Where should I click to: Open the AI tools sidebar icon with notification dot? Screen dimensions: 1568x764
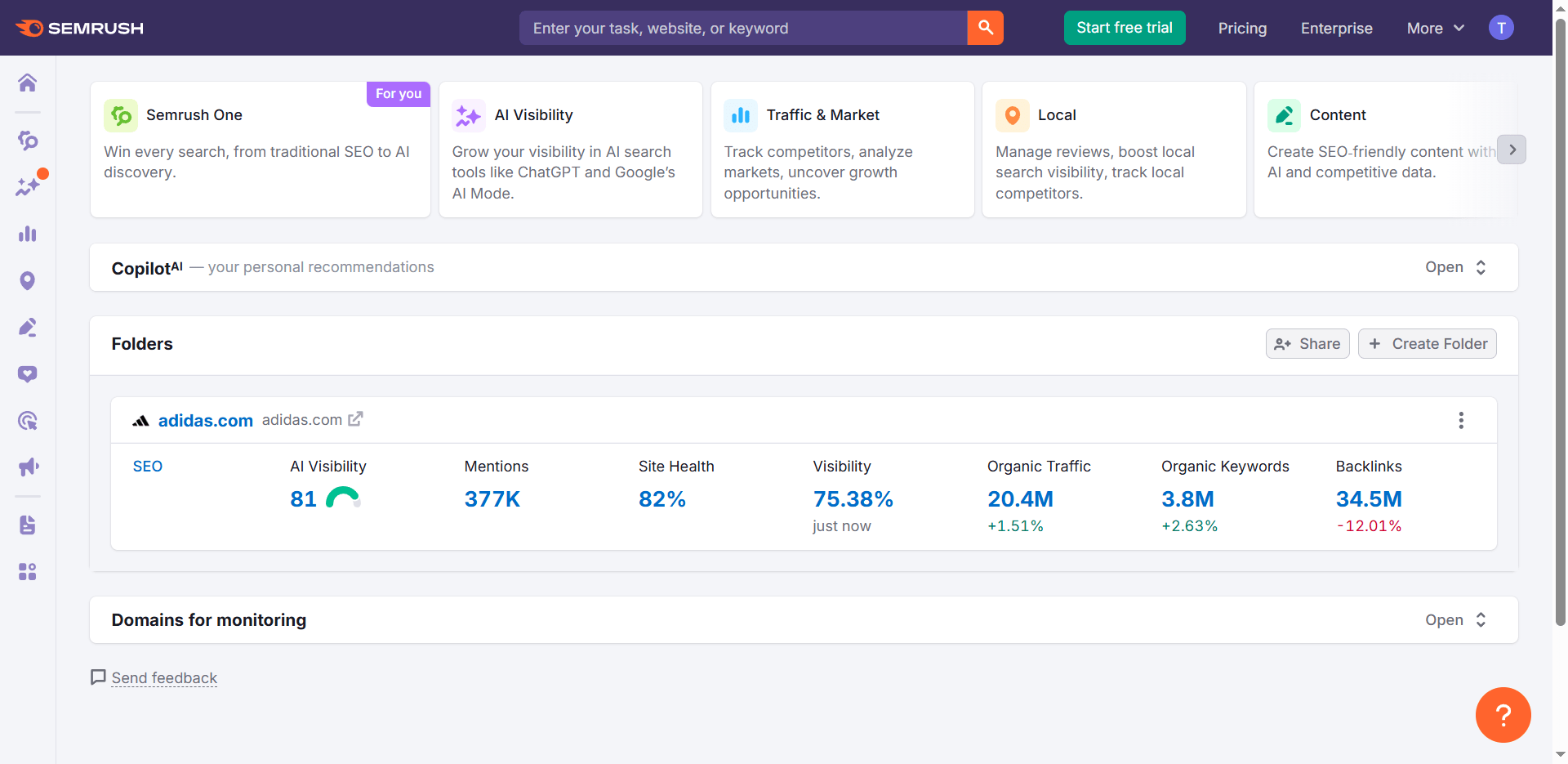click(27, 185)
